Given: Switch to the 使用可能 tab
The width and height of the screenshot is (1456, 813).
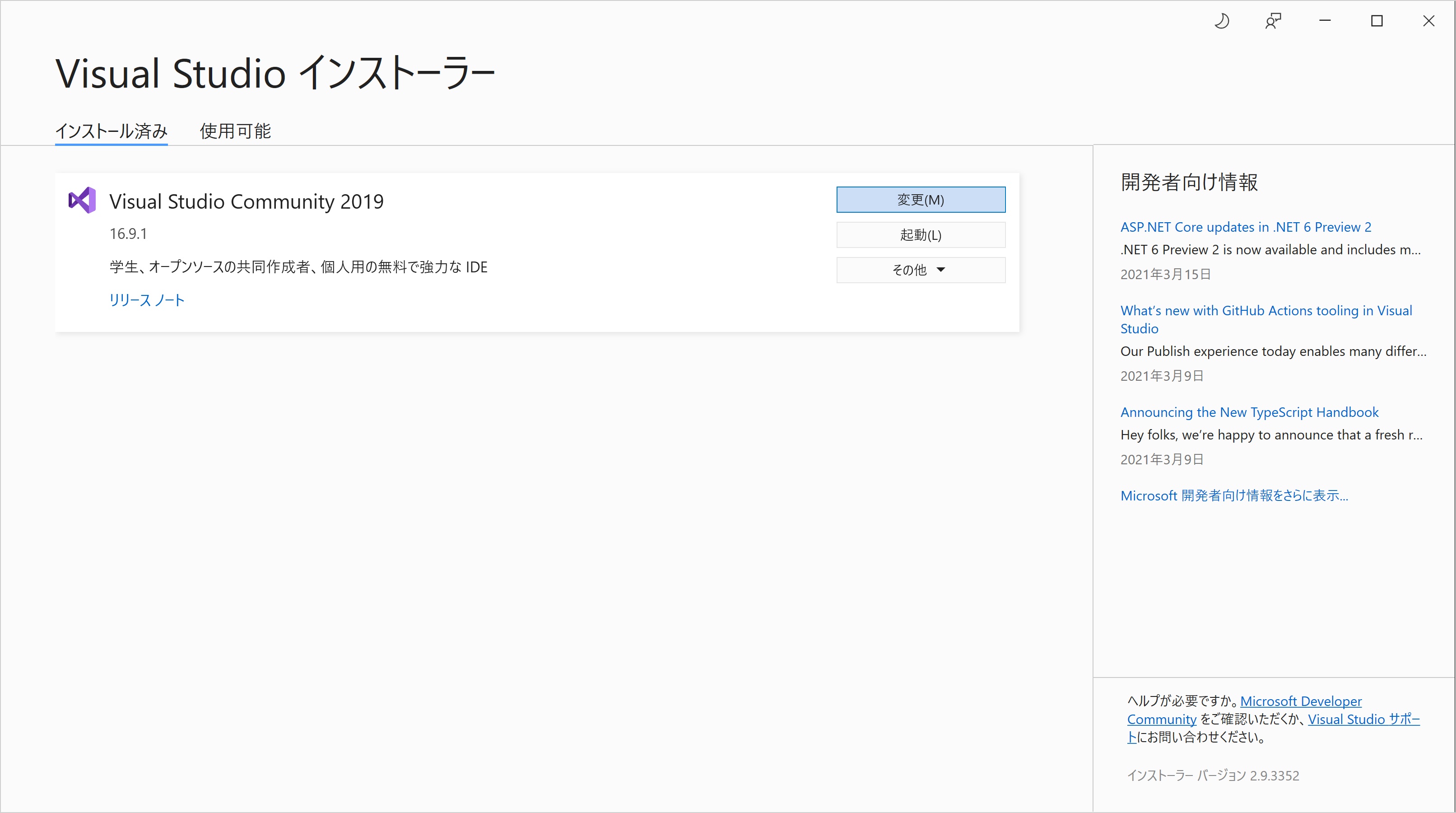Looking at the screenshot, I should tap(235, 131).
